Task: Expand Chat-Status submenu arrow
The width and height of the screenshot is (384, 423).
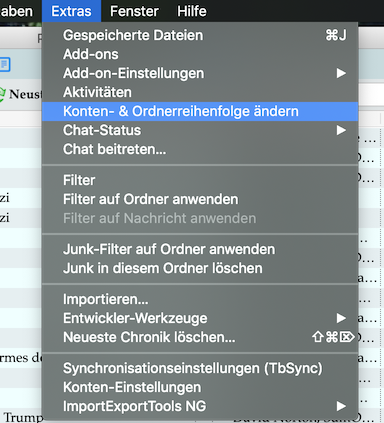Action: pos(341,130)
